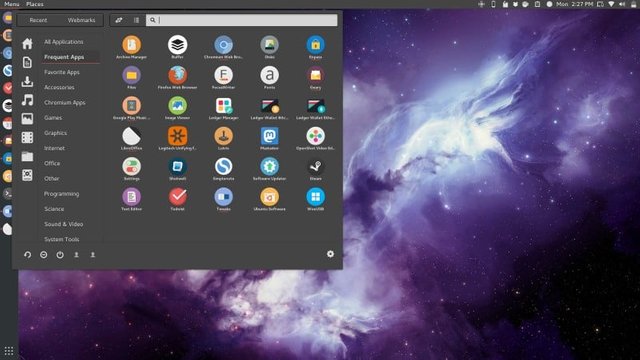The height and width of the screenshot is (360, 640).
Task: Switch app grid to list view
Action: (x=136, y=20)
